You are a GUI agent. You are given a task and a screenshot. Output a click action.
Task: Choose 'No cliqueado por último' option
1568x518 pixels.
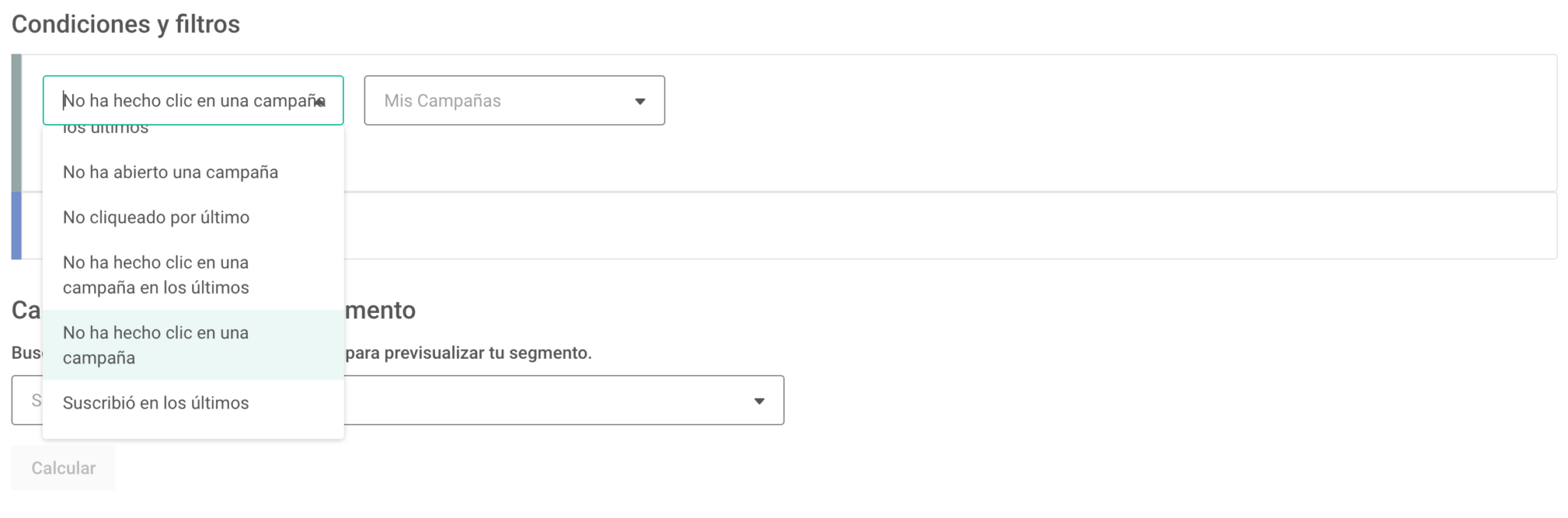(156, 217)
